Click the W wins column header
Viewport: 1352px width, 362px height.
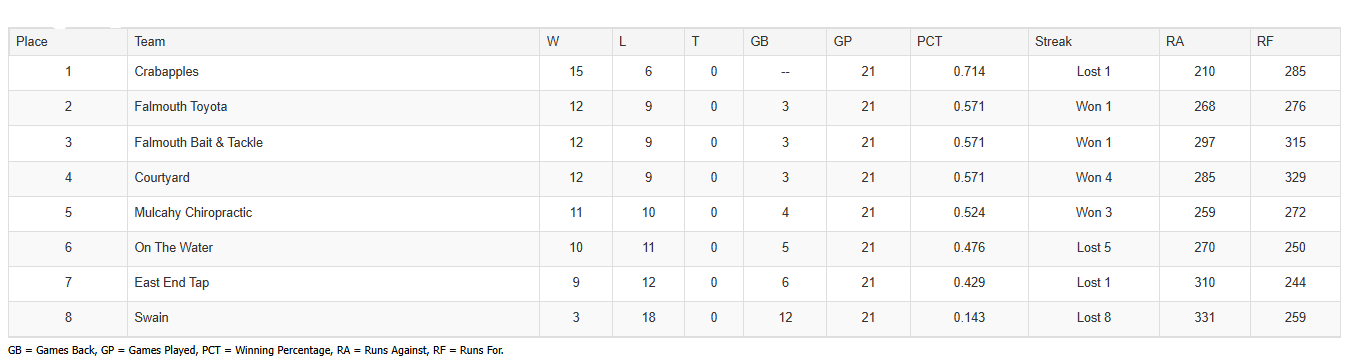(x=553, y=42)
